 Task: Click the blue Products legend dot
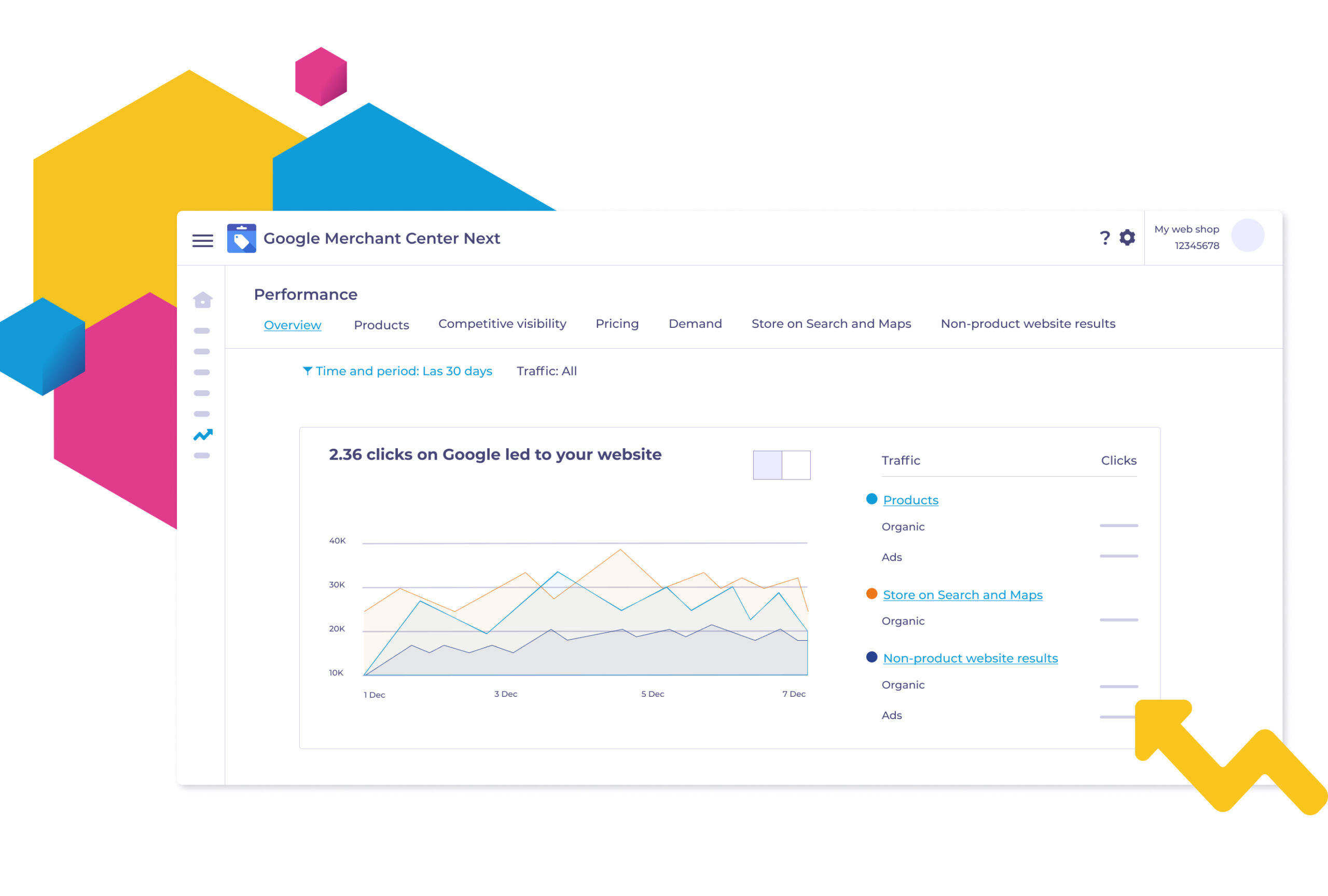click(871, 499)
